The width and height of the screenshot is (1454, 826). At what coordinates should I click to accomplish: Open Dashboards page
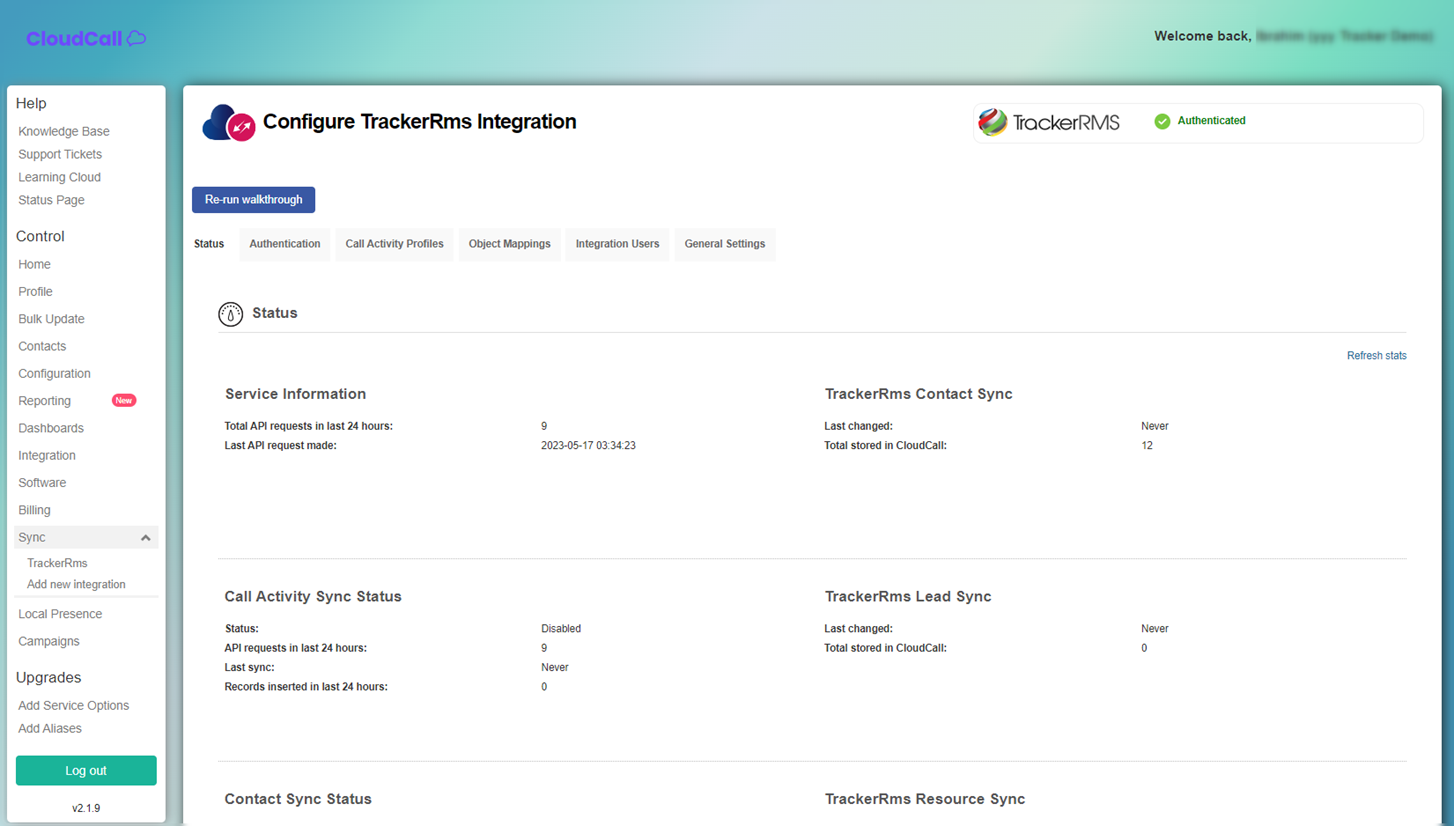click(51, 428)
